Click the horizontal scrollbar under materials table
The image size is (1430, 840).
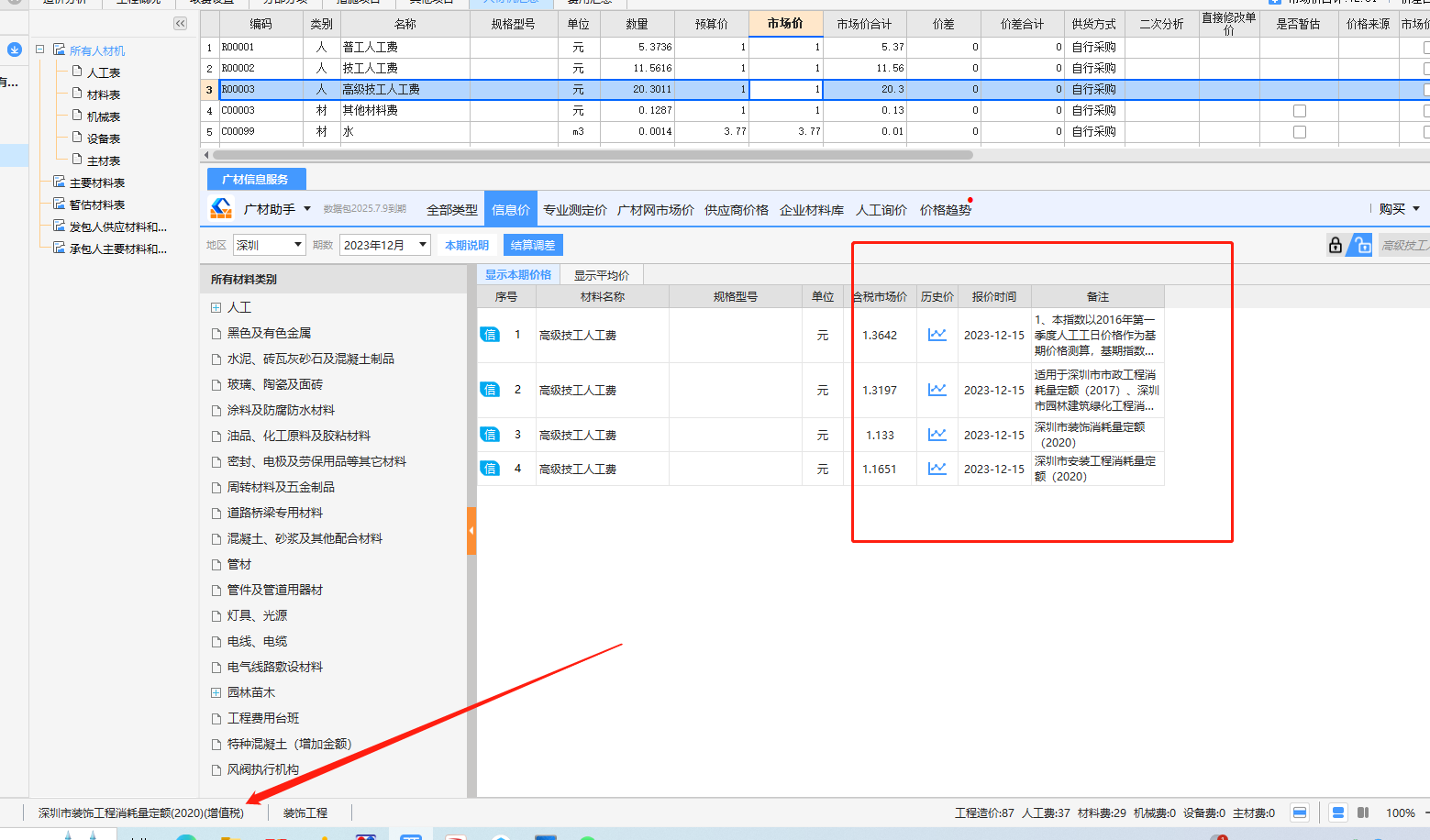point(592,155)
